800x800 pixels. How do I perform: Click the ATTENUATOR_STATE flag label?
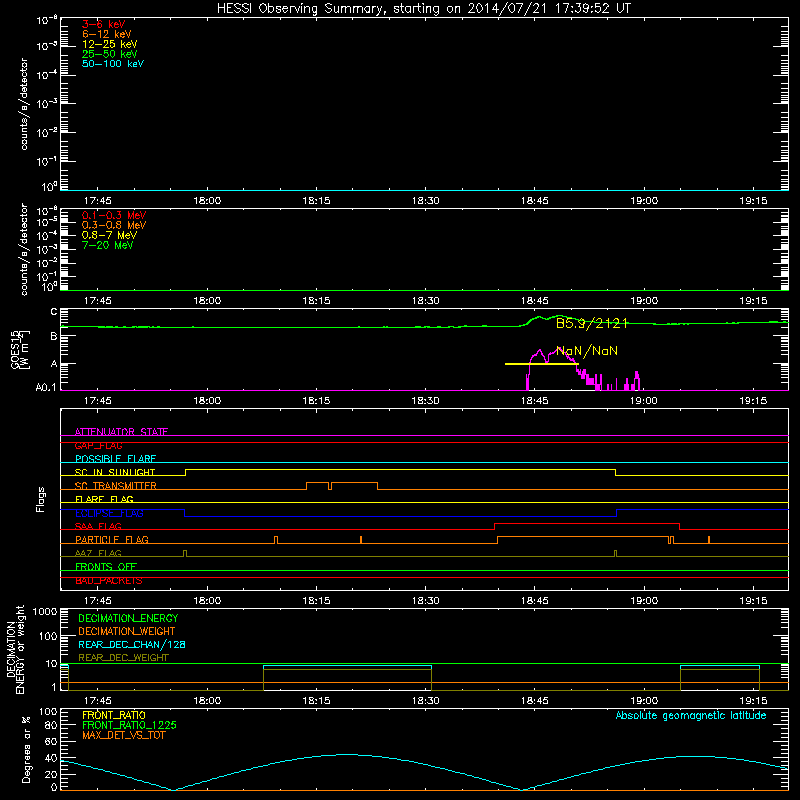(121, 432)
